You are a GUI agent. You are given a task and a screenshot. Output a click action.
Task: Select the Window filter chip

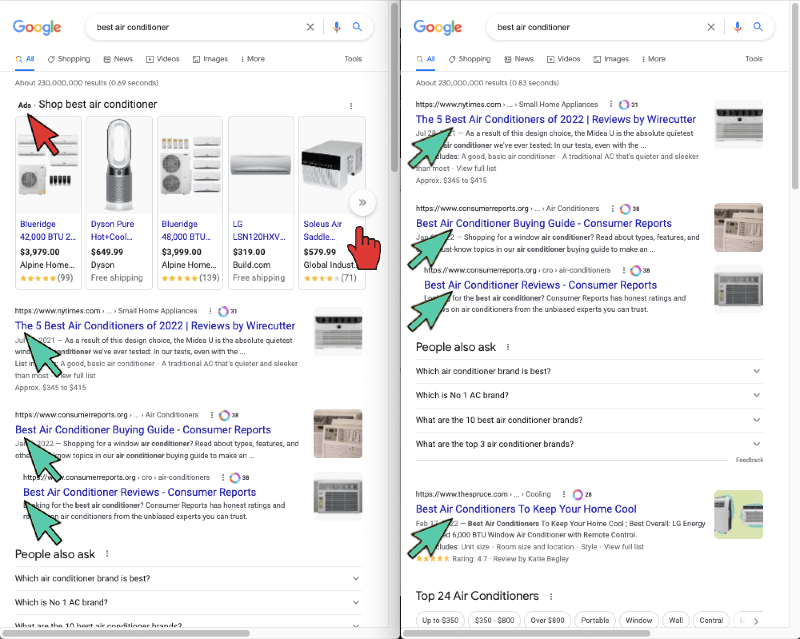639,620
